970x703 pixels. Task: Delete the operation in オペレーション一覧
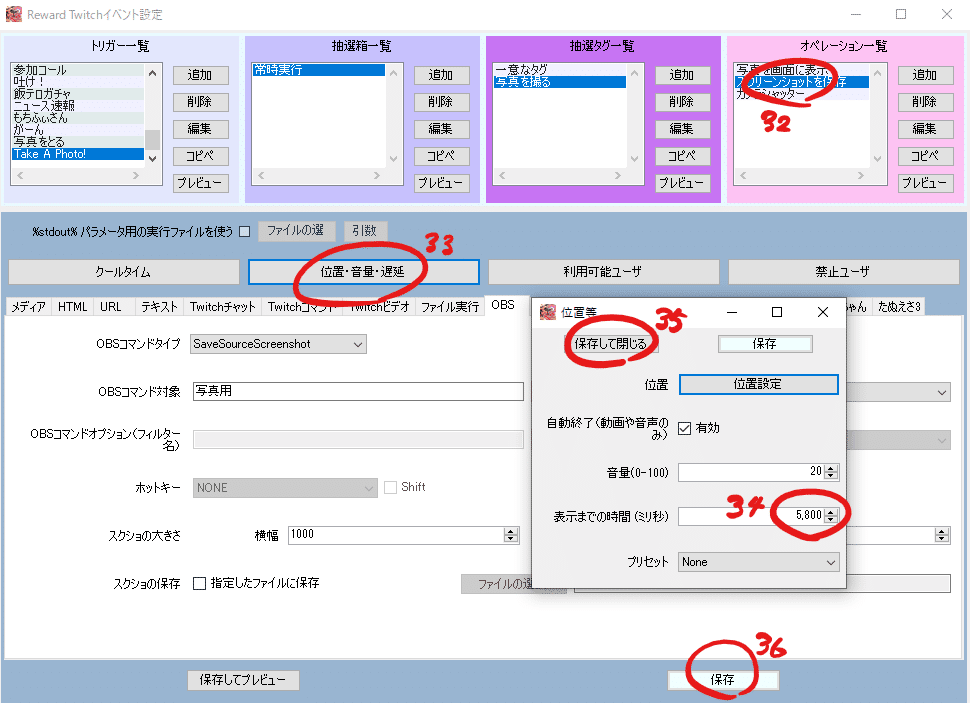click(925, 102)
